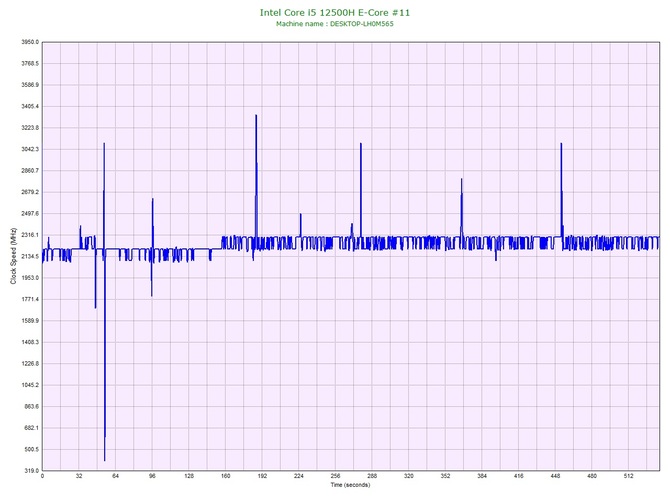Click the x-axis tick label 480

[592, 476]
